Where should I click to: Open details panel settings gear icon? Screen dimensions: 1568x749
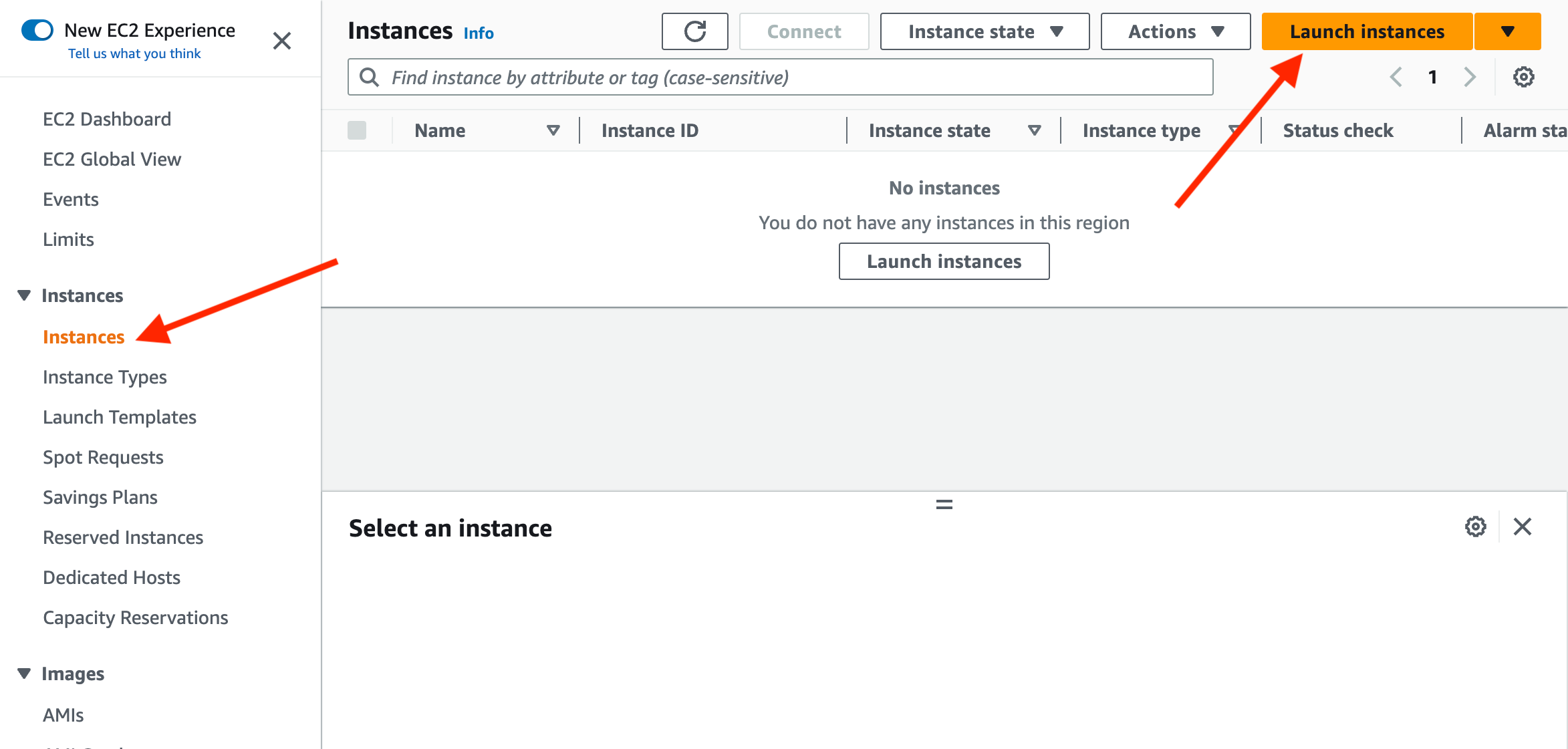(x=1475, y=527)
